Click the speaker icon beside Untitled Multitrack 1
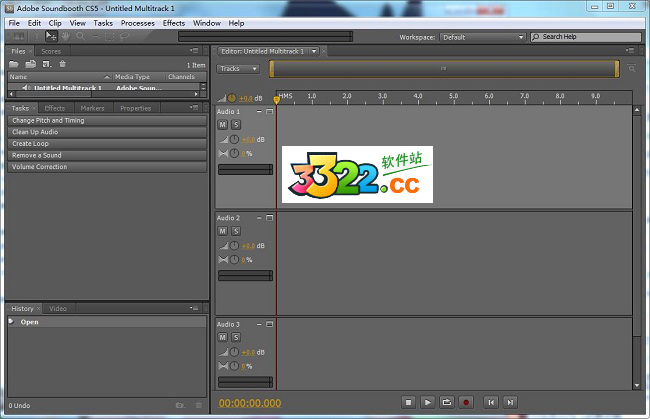This screenshot has width=650, height=419. click(26, 88)
